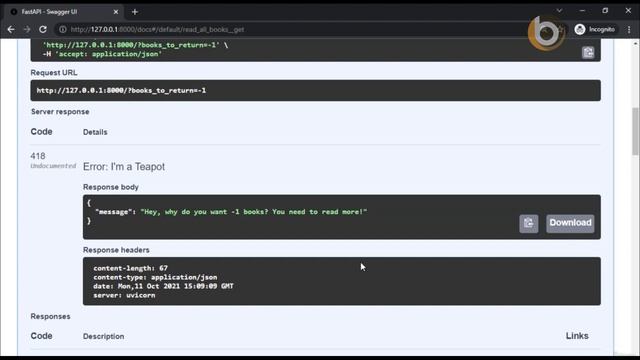This screenshot has width=640, height=360.
Task: Reload the Swagger UI page
Action: [x=43, y=29]
